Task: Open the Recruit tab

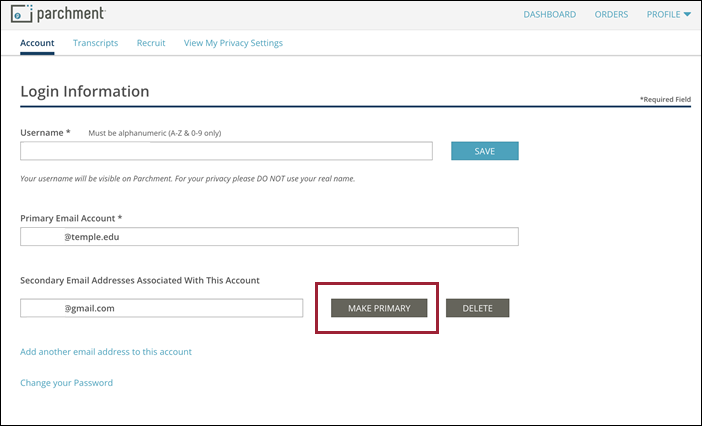Action: click(x=151, y=43)
